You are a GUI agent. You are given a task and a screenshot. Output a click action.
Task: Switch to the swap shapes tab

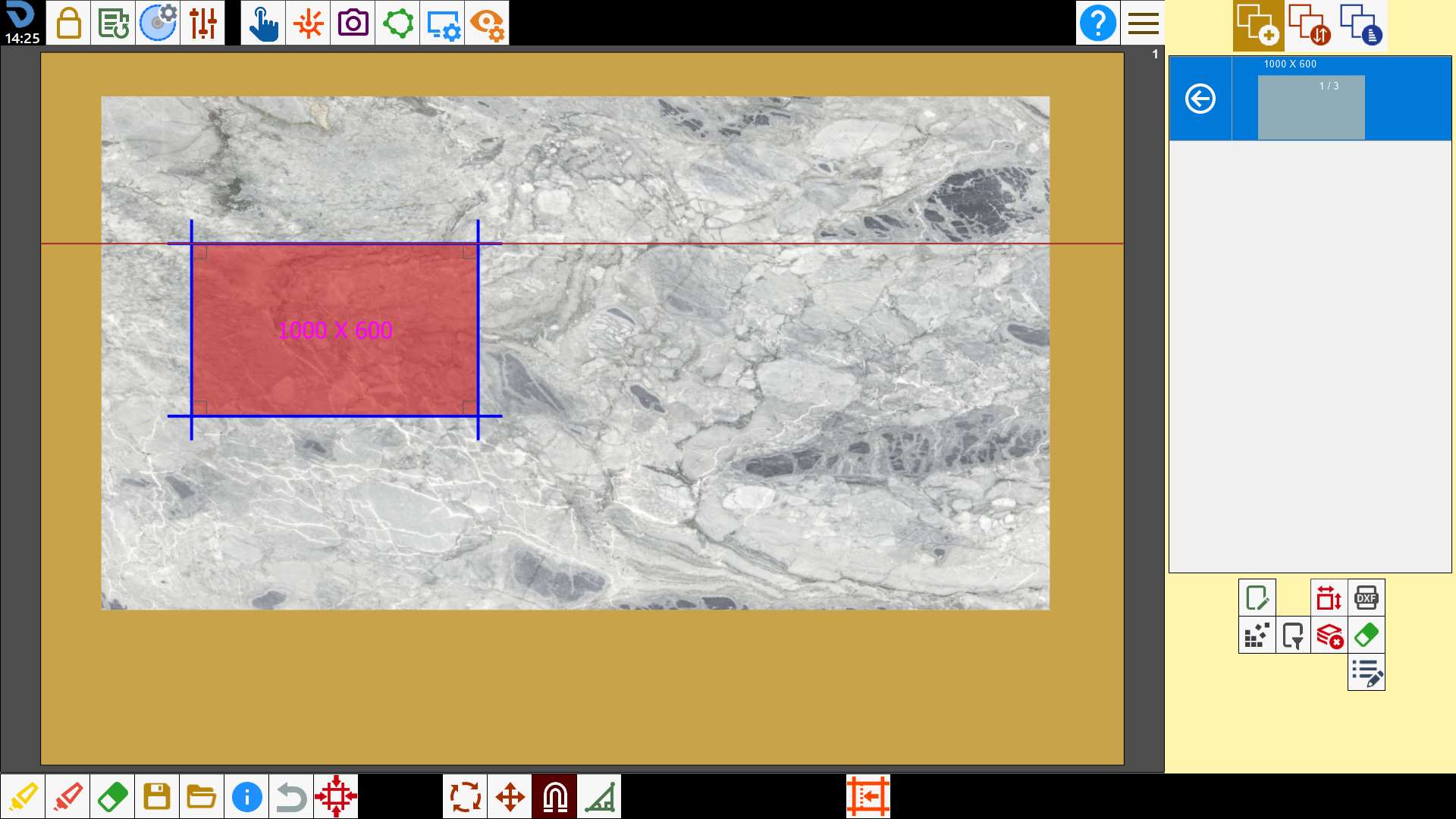pos(1310,25)
